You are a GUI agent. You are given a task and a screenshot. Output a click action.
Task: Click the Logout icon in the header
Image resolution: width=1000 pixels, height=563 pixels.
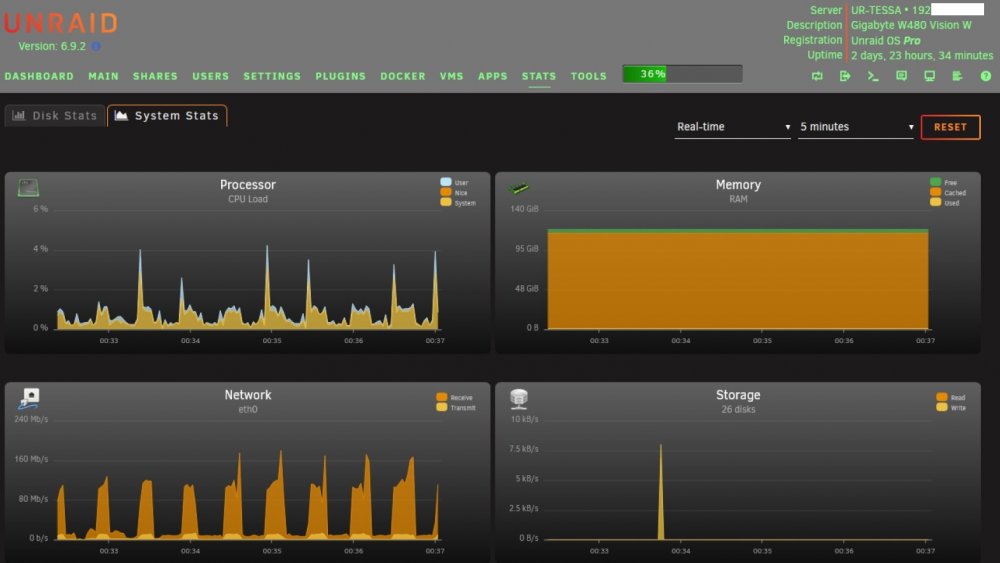tap(845, 76)
